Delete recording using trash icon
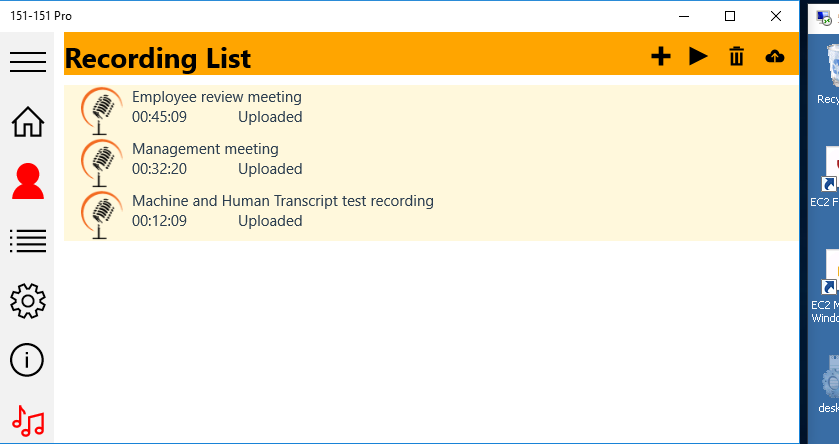 737,57
